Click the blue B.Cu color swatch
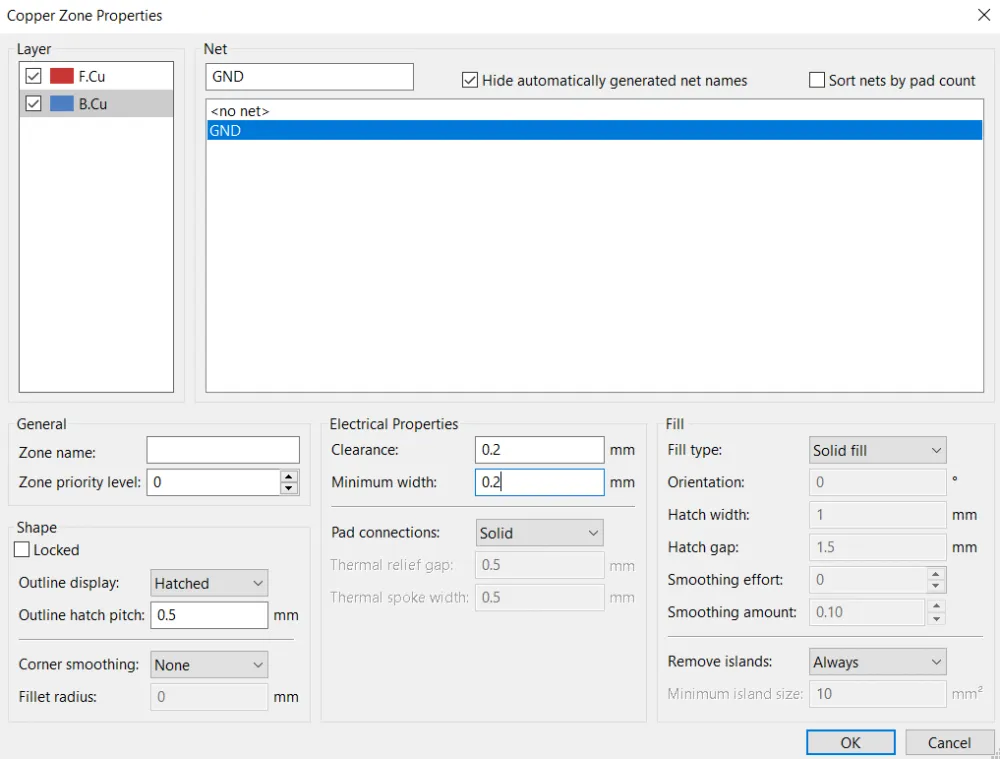This screenshot has width=1000, height=759. [62, 103]
